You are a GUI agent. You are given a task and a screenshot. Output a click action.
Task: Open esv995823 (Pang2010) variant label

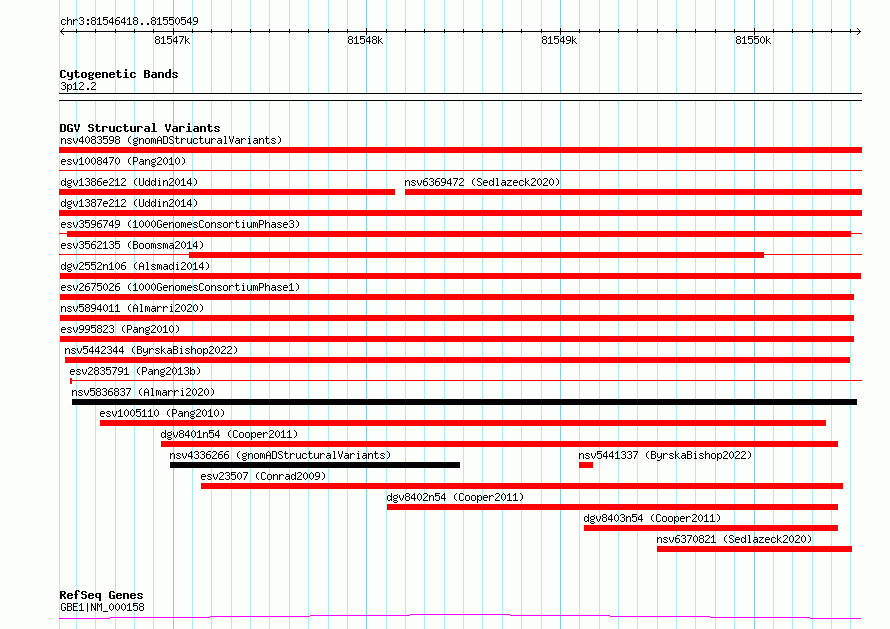pyautogui.click(x=120, y=329)
